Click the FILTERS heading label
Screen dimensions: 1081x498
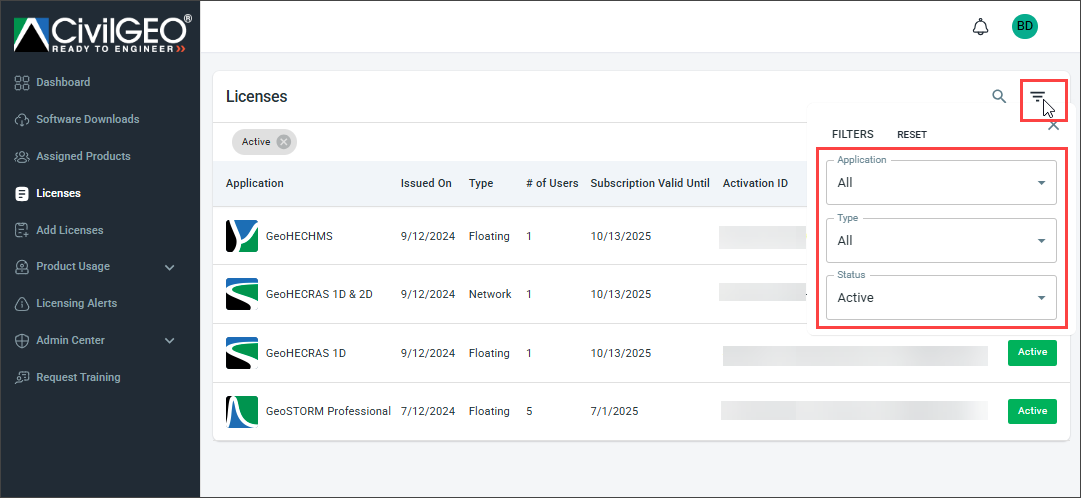[853, 135]
